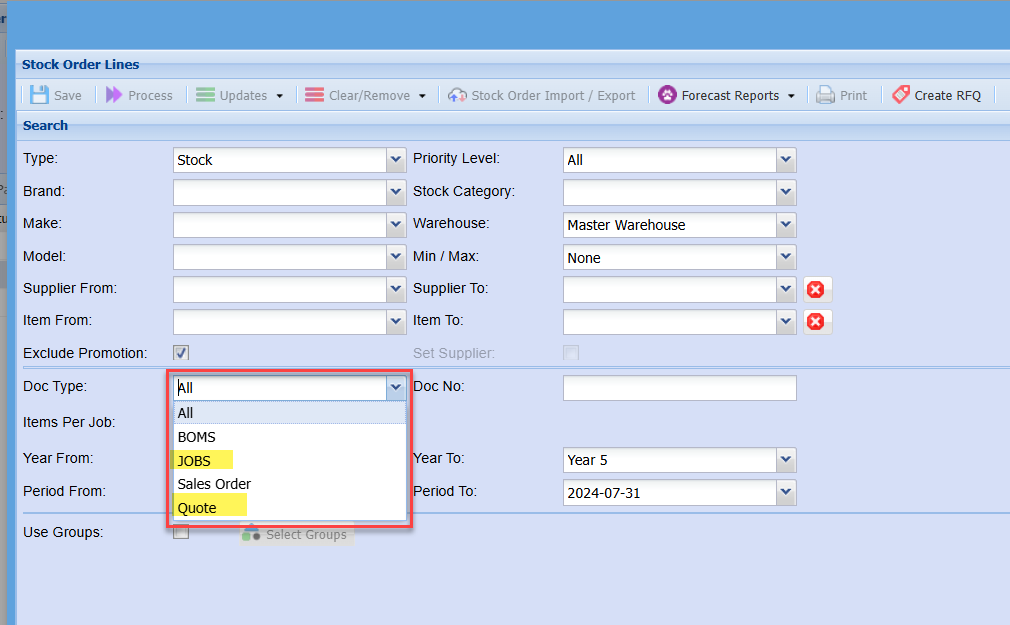Click the Type field showing Stock

pos(280,160)
